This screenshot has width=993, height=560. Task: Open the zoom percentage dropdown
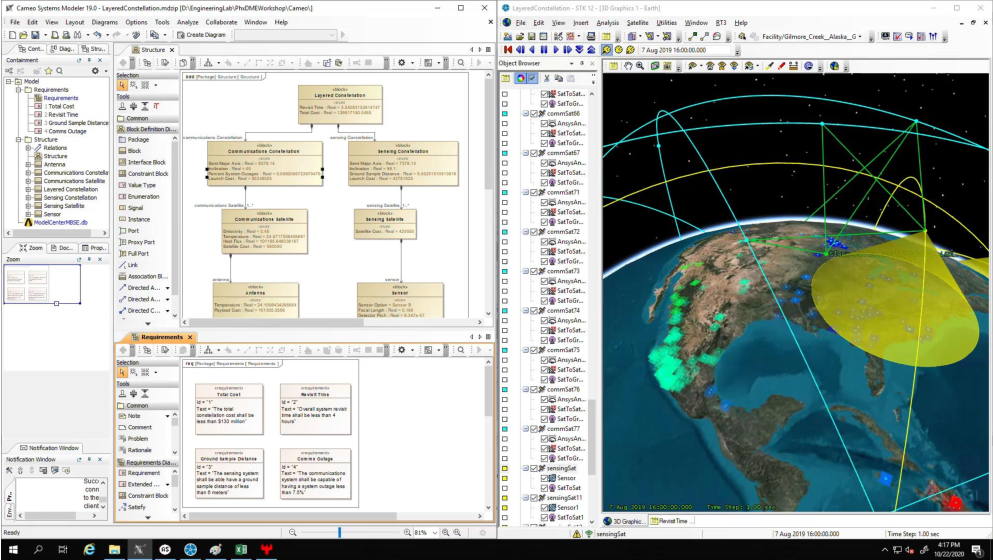coord(435,532)
